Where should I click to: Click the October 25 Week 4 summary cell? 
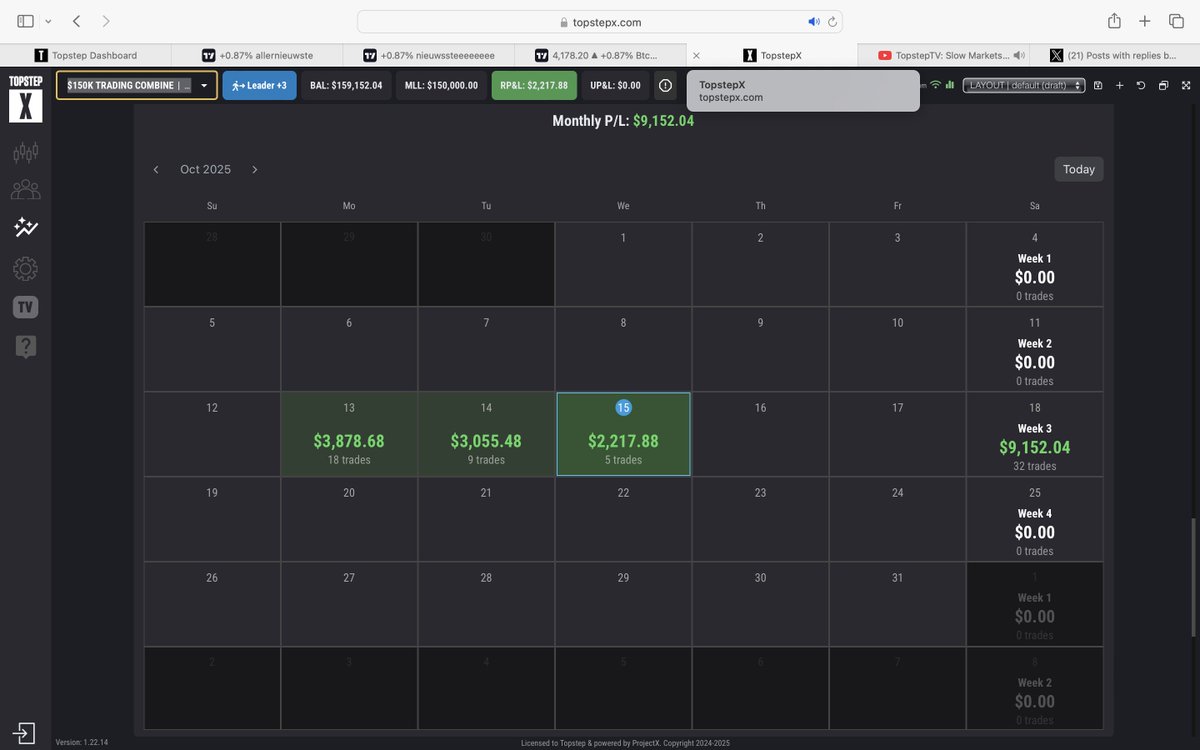pyautogui.click(x=1035, y=519)
